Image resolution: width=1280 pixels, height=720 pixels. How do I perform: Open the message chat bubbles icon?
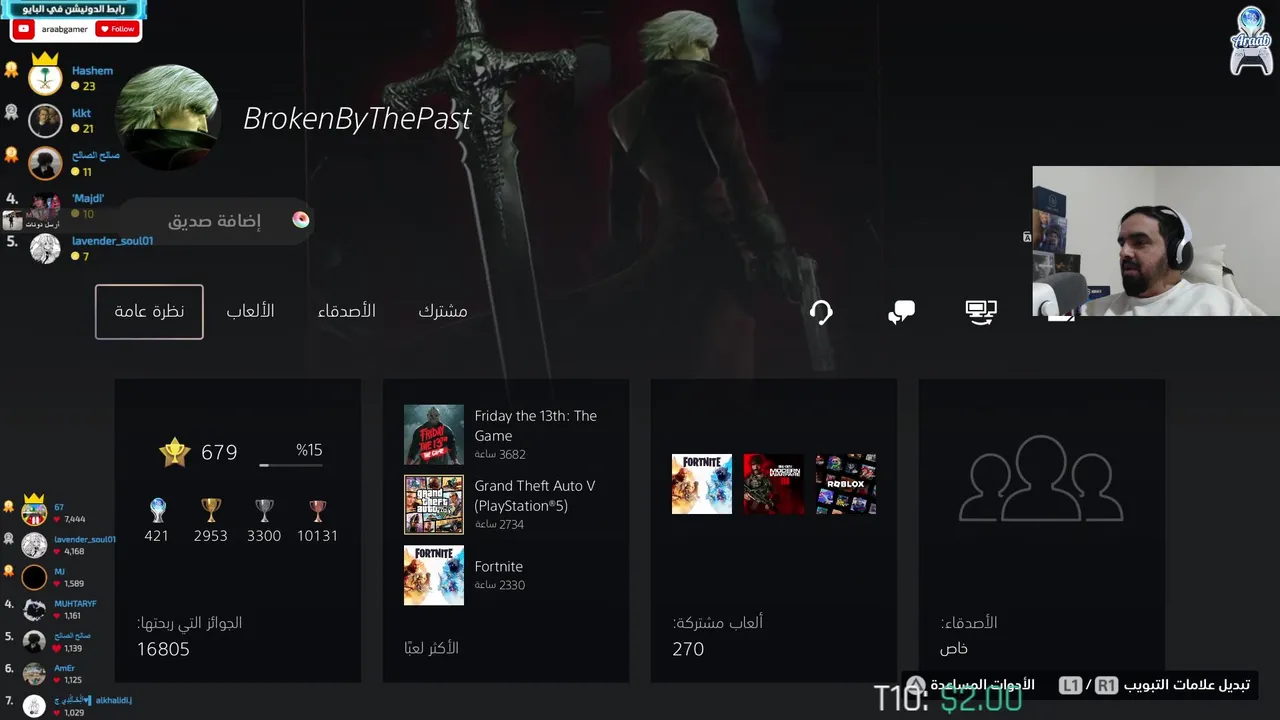(901, 313)
